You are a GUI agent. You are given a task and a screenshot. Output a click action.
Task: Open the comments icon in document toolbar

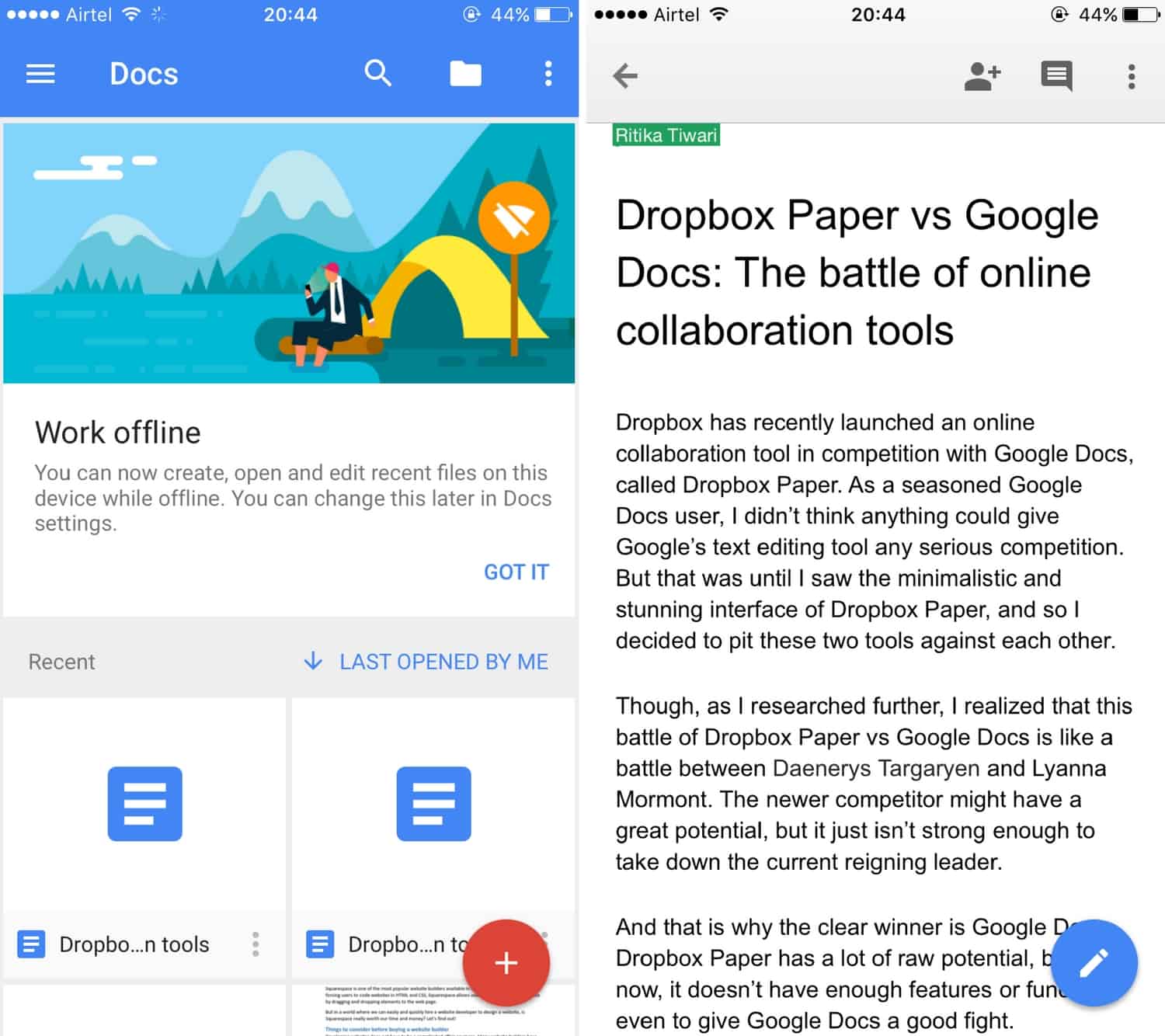tap(1056, 76)
